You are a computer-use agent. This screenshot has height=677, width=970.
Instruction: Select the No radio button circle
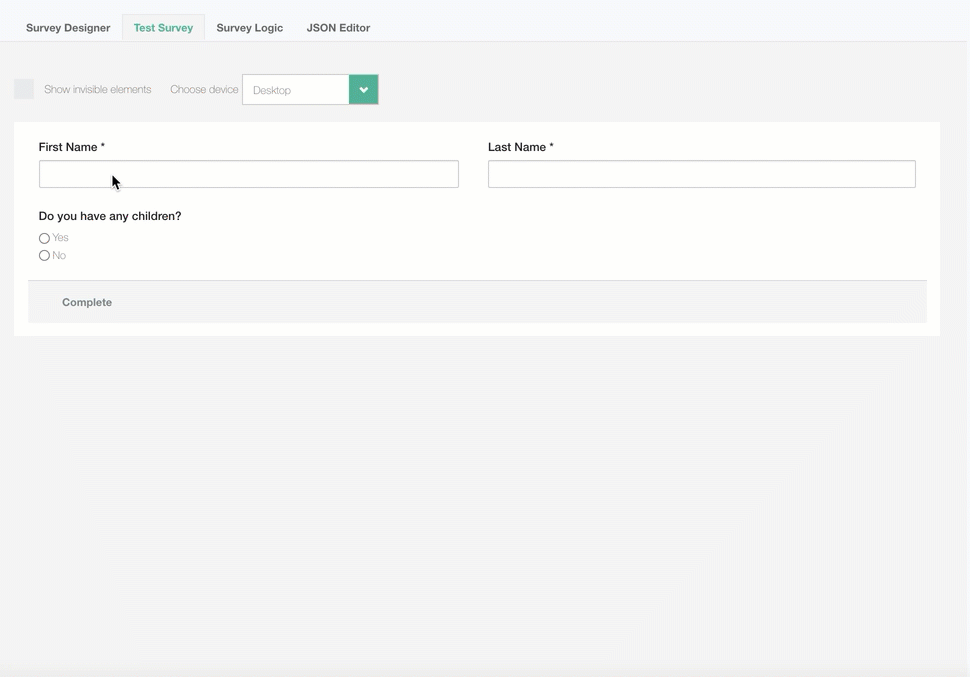[x=44, y=256]
